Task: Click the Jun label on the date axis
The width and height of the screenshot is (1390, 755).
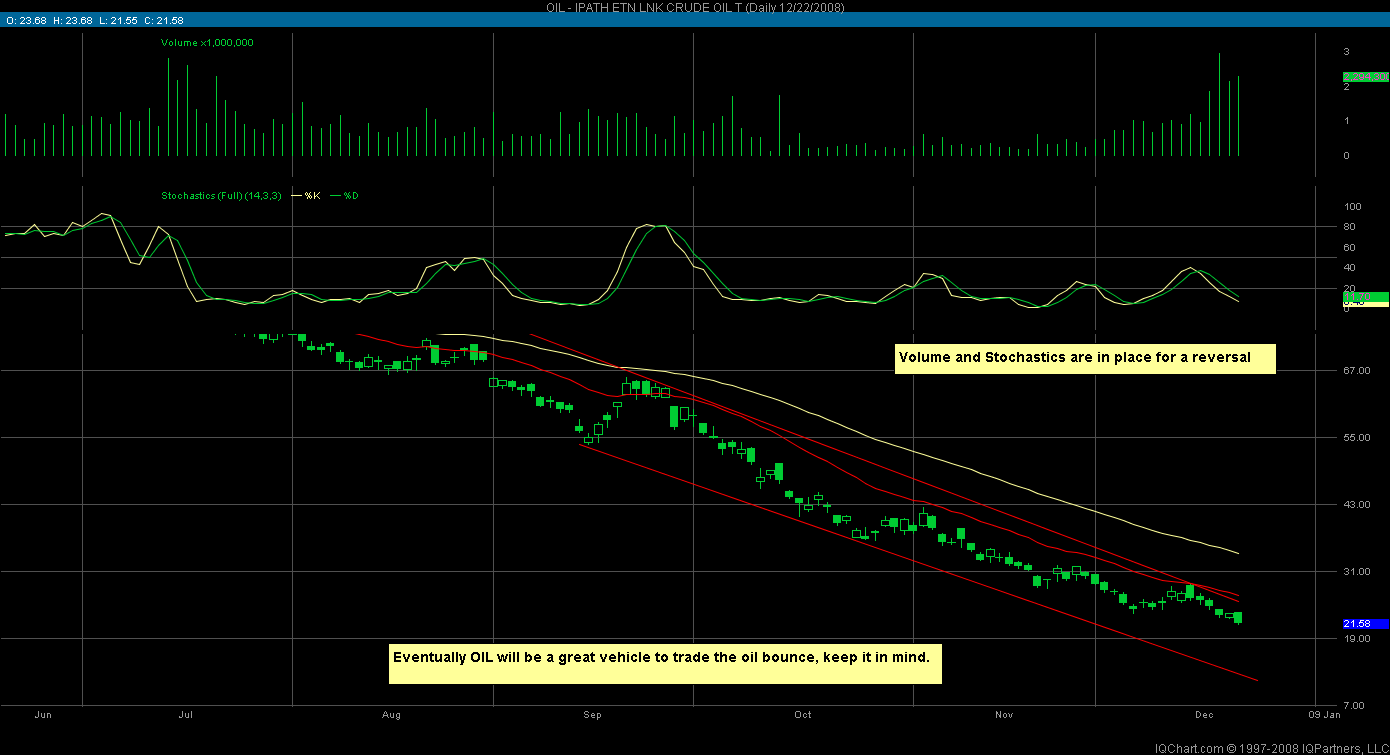Action: click(43, 715)
